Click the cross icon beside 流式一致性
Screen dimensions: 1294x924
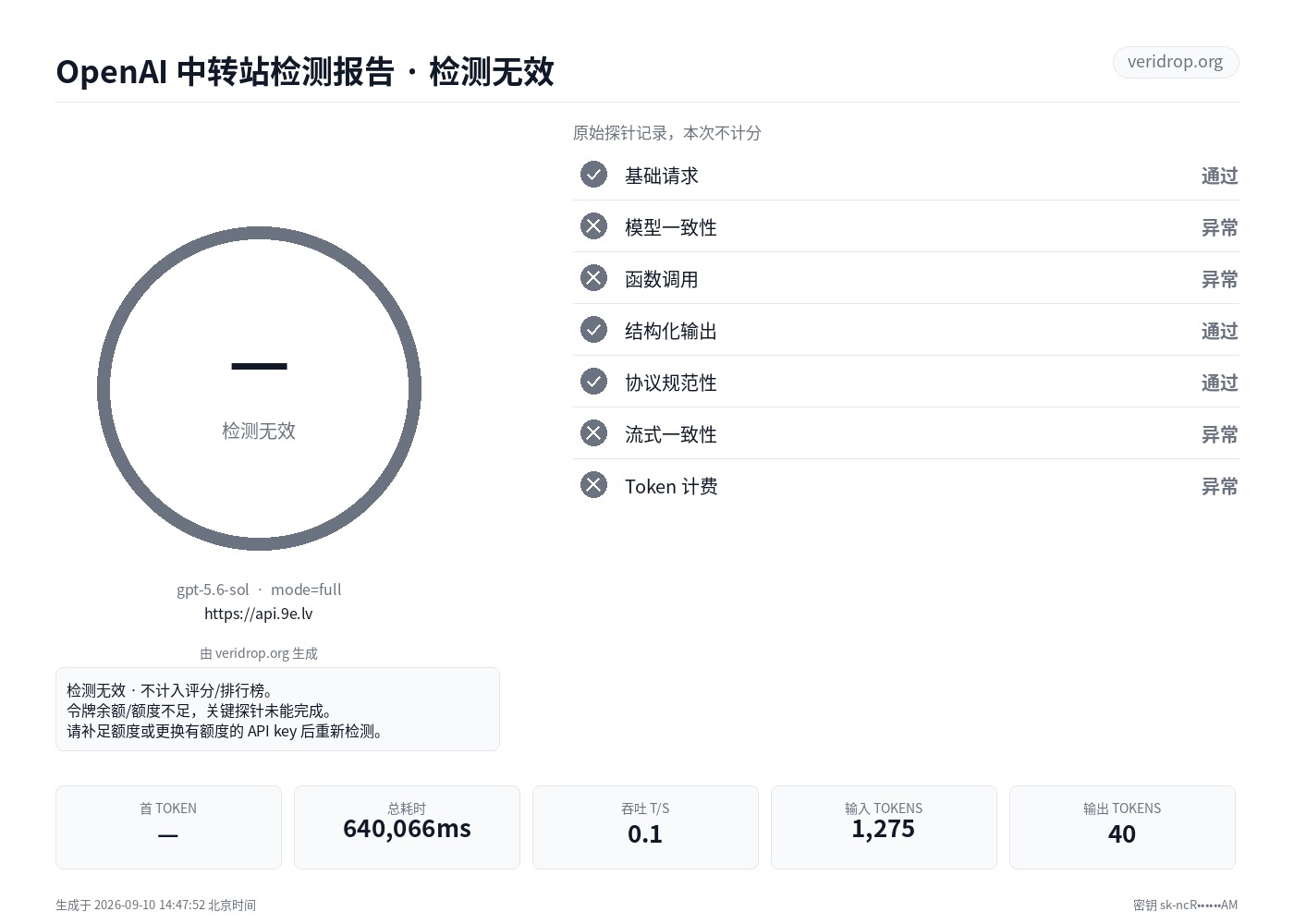[593, 433]
